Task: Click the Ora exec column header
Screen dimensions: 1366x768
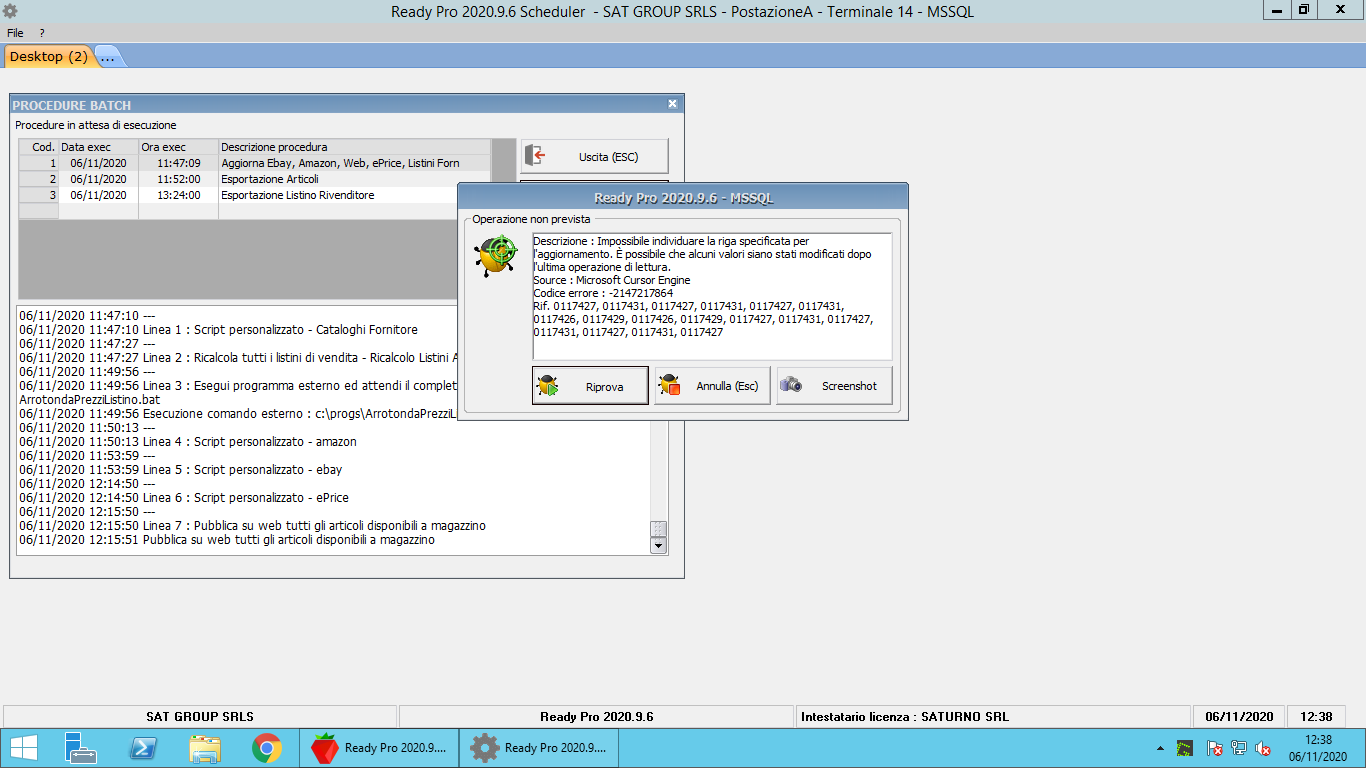Action: tap(179, 147)
